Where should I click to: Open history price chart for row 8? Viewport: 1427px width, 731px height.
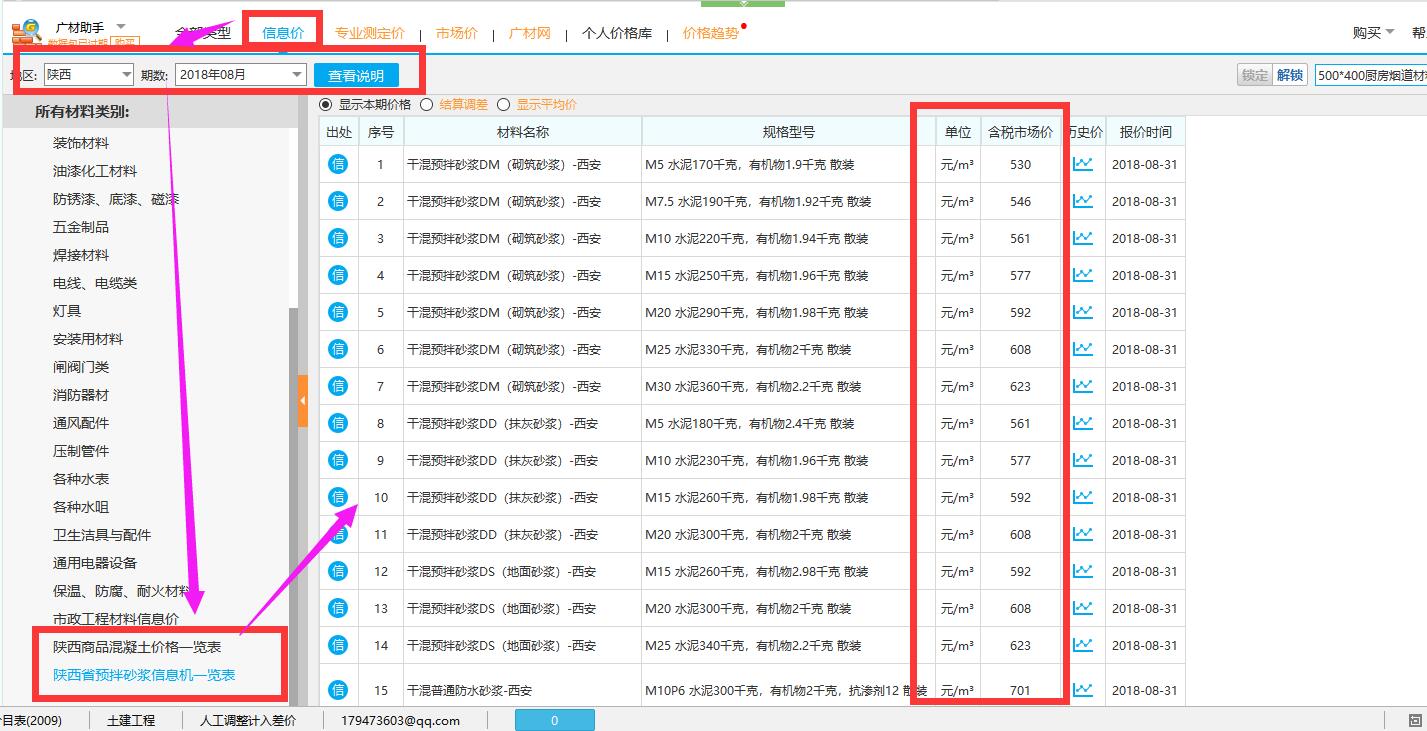(1083, 423)
